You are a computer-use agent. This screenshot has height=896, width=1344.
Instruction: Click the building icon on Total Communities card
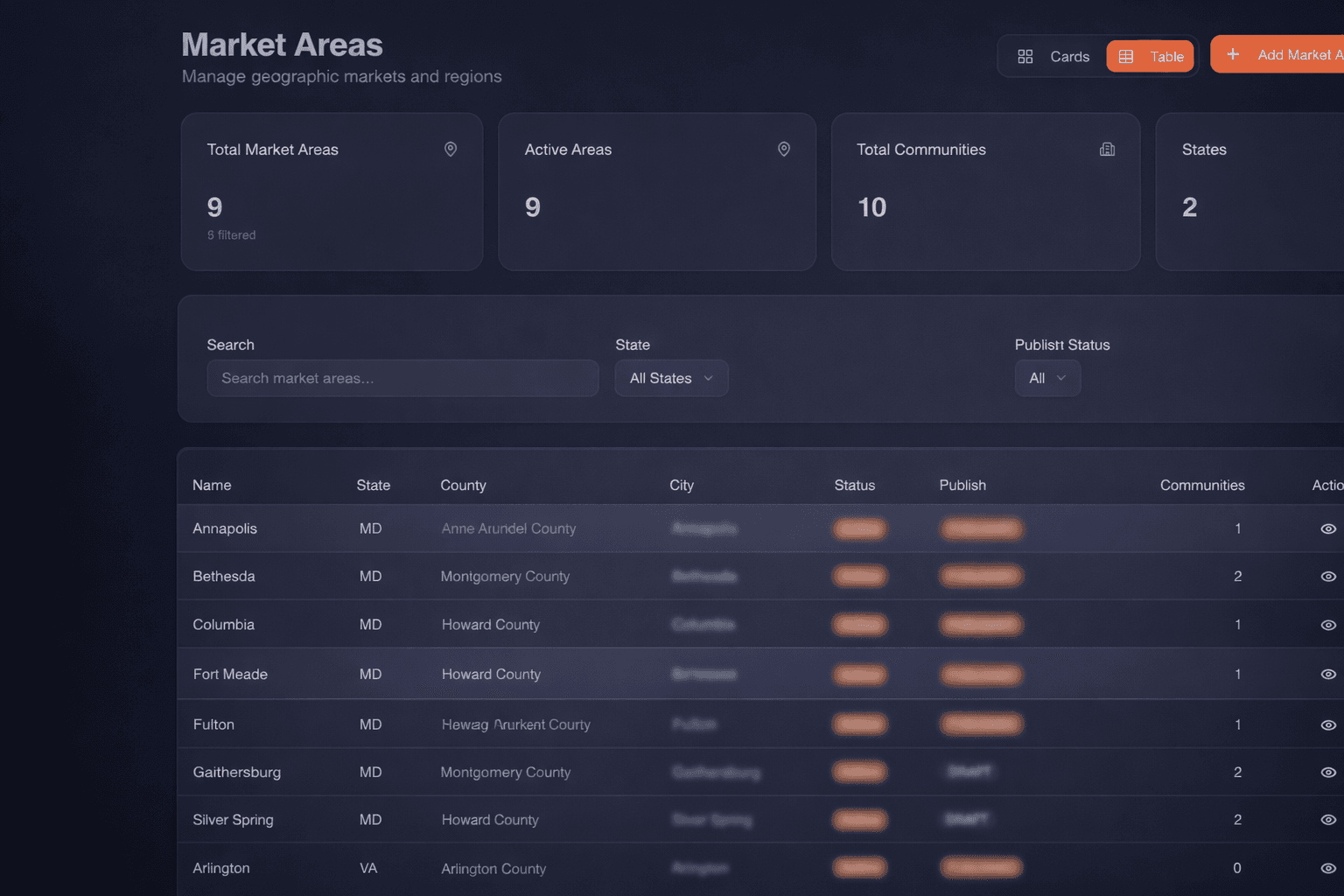(x=1107, y=149)
